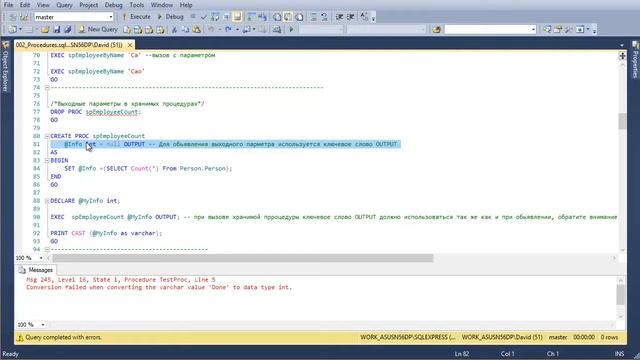
Task: Open the Help menu
Action: (186, 5)
